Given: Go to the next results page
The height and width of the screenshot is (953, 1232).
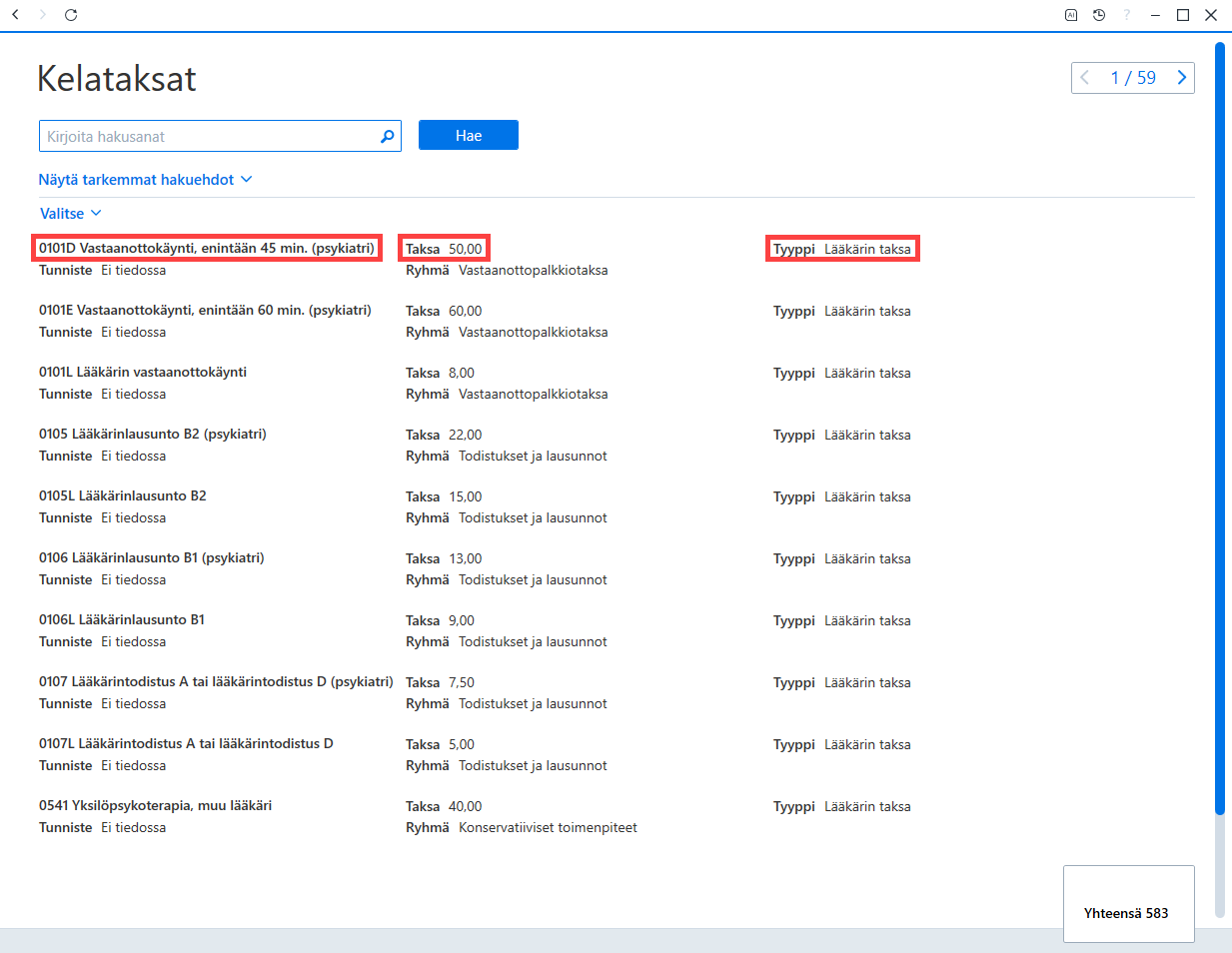Looking at the screenshot, I should (x=1182, y=78).
